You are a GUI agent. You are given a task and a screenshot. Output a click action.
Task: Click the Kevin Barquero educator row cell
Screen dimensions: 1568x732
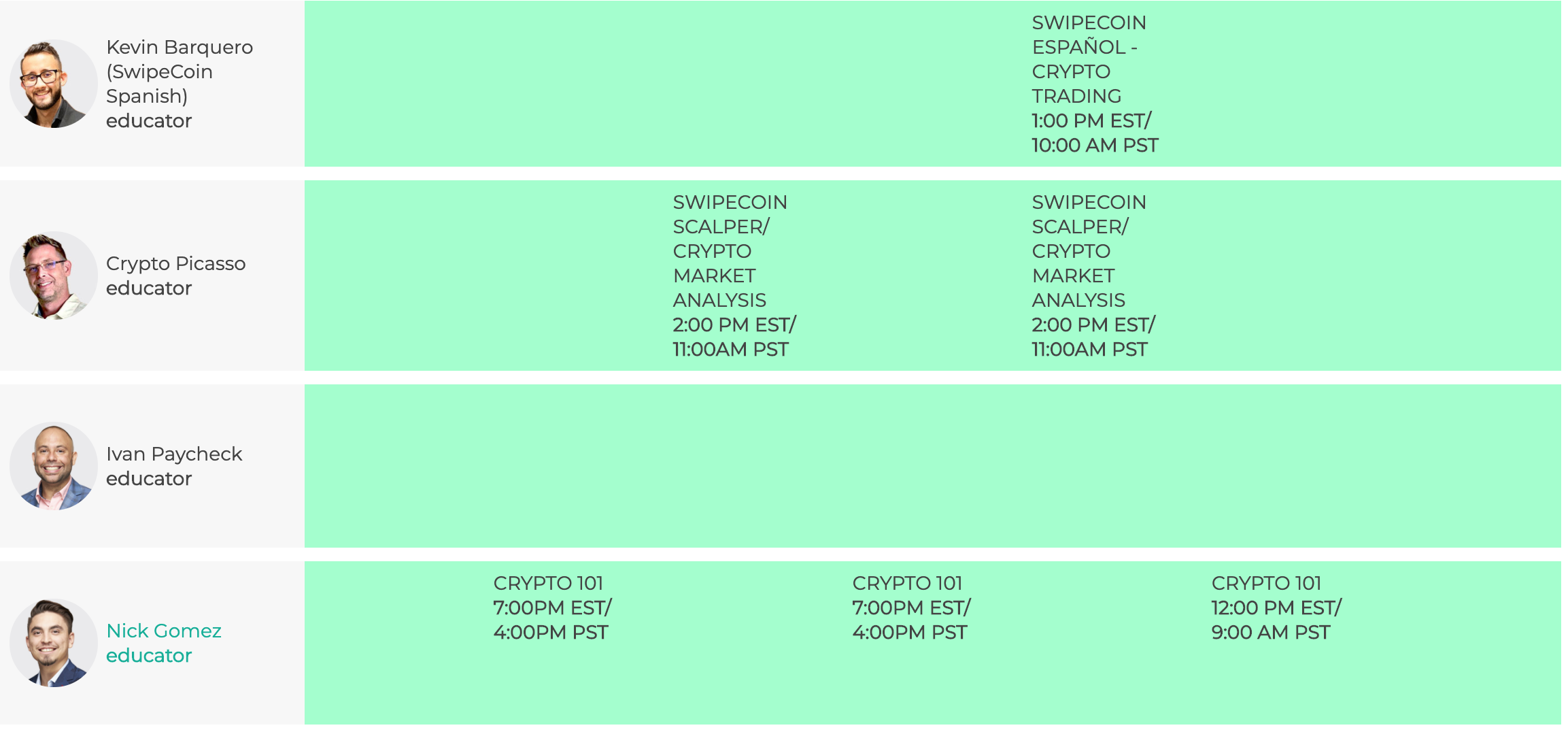click(x=152, y=84)
